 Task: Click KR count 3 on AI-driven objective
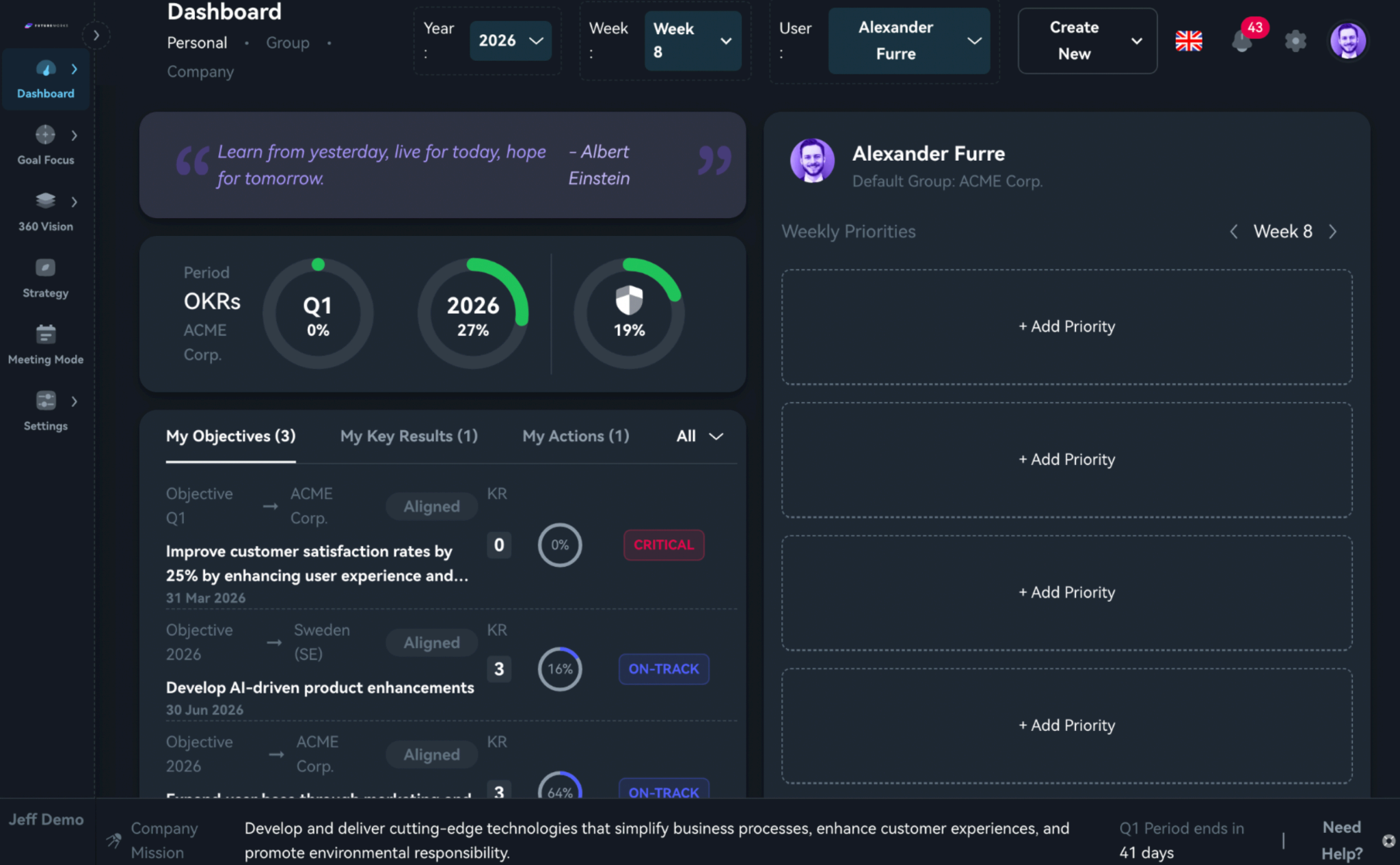[499, 669]
